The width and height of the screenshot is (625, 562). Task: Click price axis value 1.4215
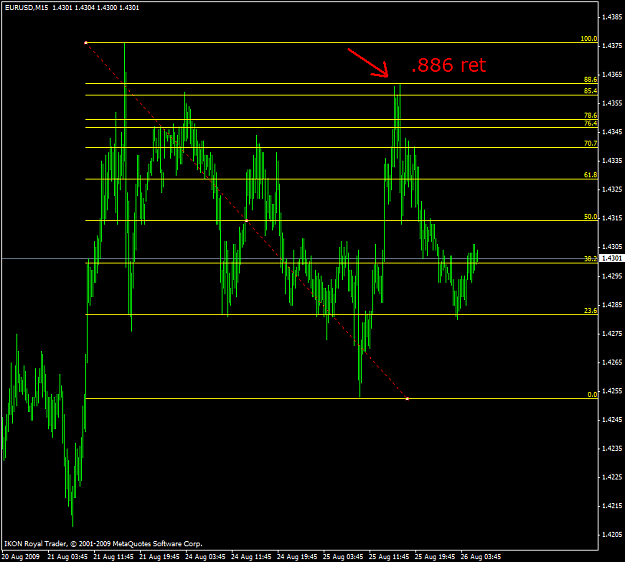(612, 506)
